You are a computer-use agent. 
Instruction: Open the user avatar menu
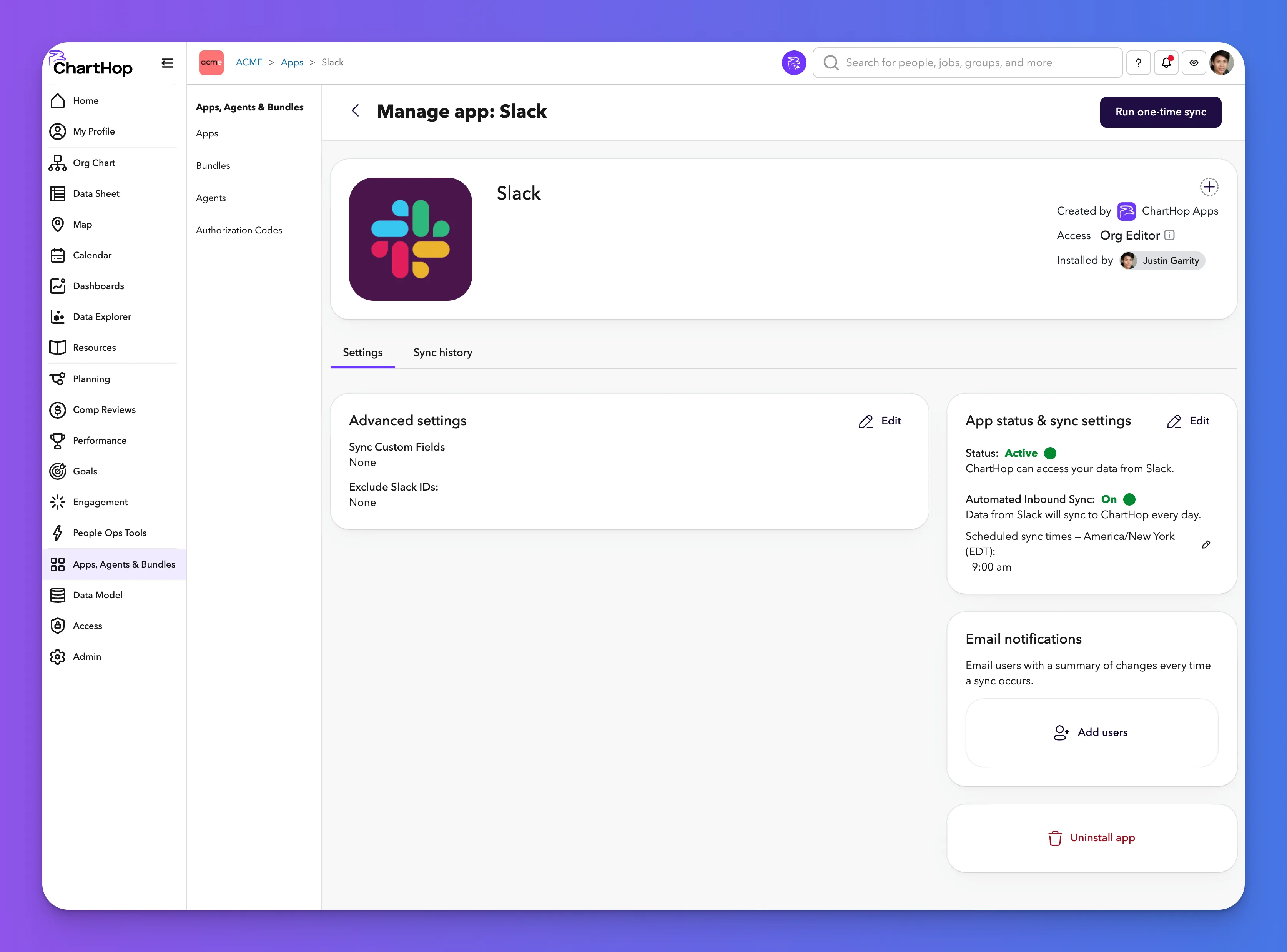[1221, 63]
